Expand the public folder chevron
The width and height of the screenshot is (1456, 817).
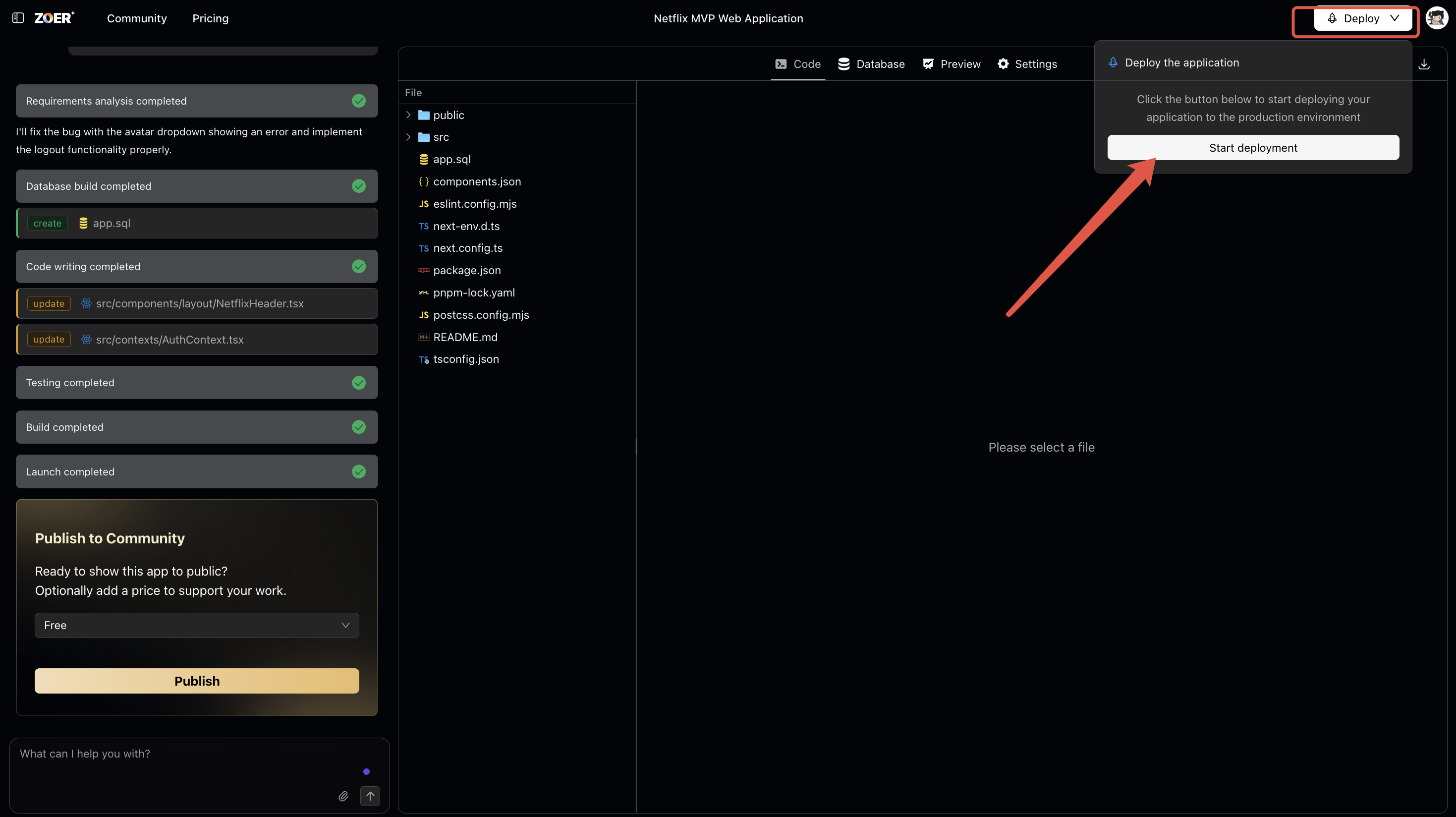pyautogui.click(x=408, y=115)
